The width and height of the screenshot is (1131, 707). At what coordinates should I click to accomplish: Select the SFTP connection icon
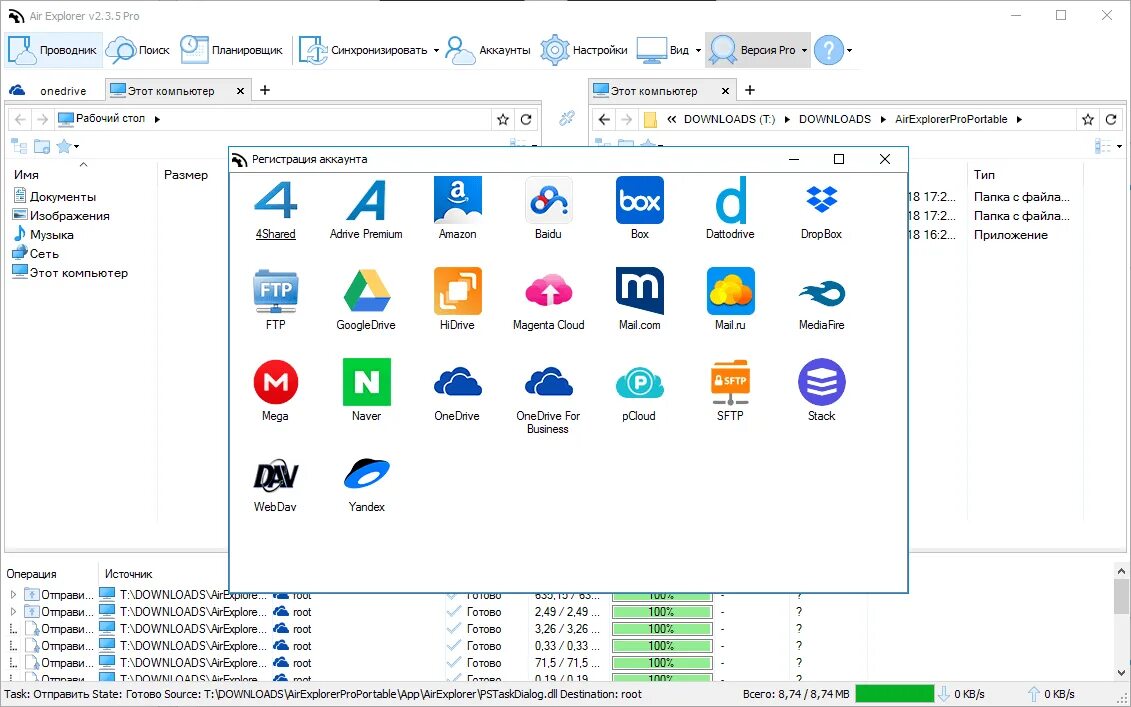point(730,390)
